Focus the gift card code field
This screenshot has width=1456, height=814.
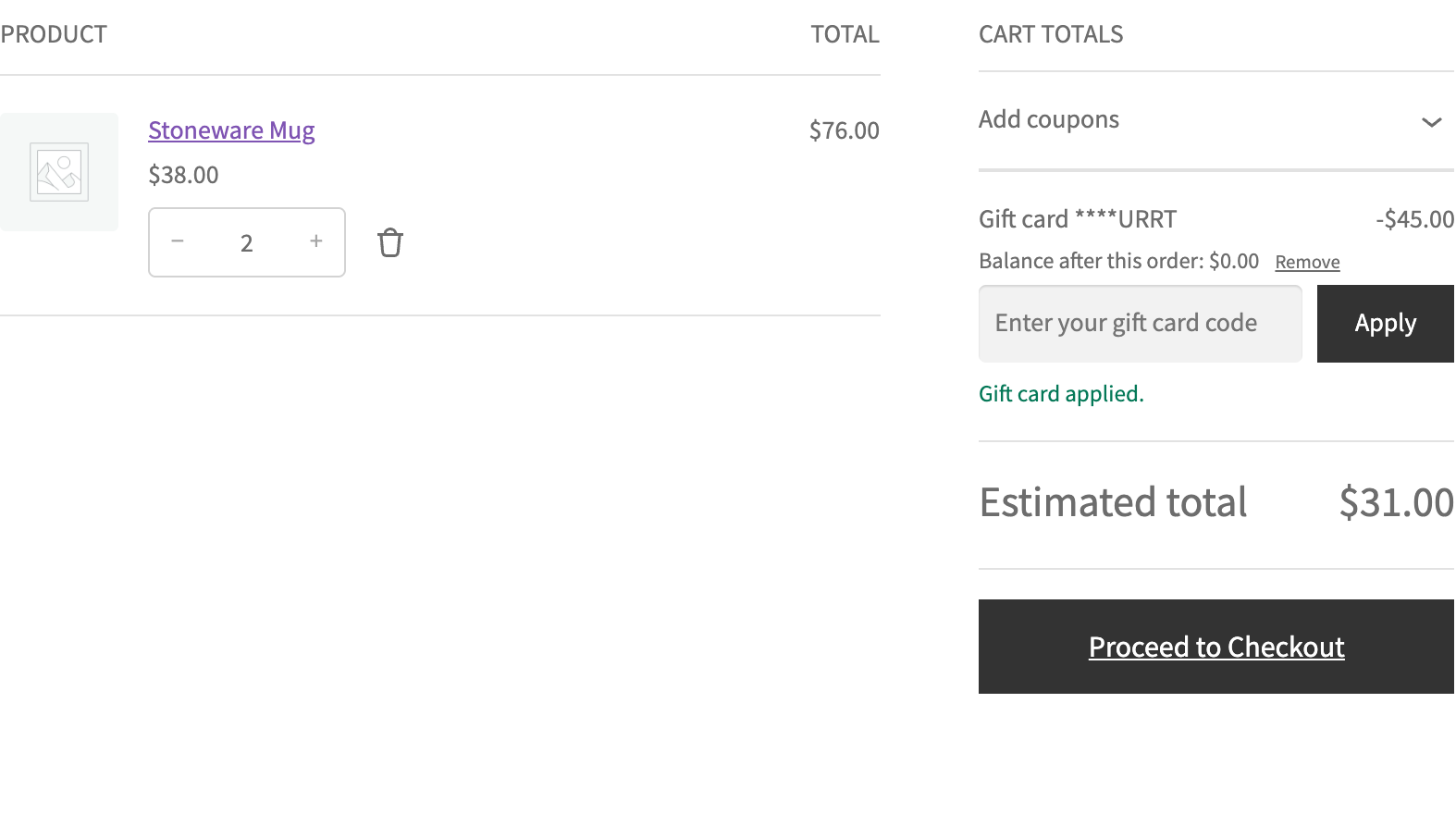tap(1141, 324)
